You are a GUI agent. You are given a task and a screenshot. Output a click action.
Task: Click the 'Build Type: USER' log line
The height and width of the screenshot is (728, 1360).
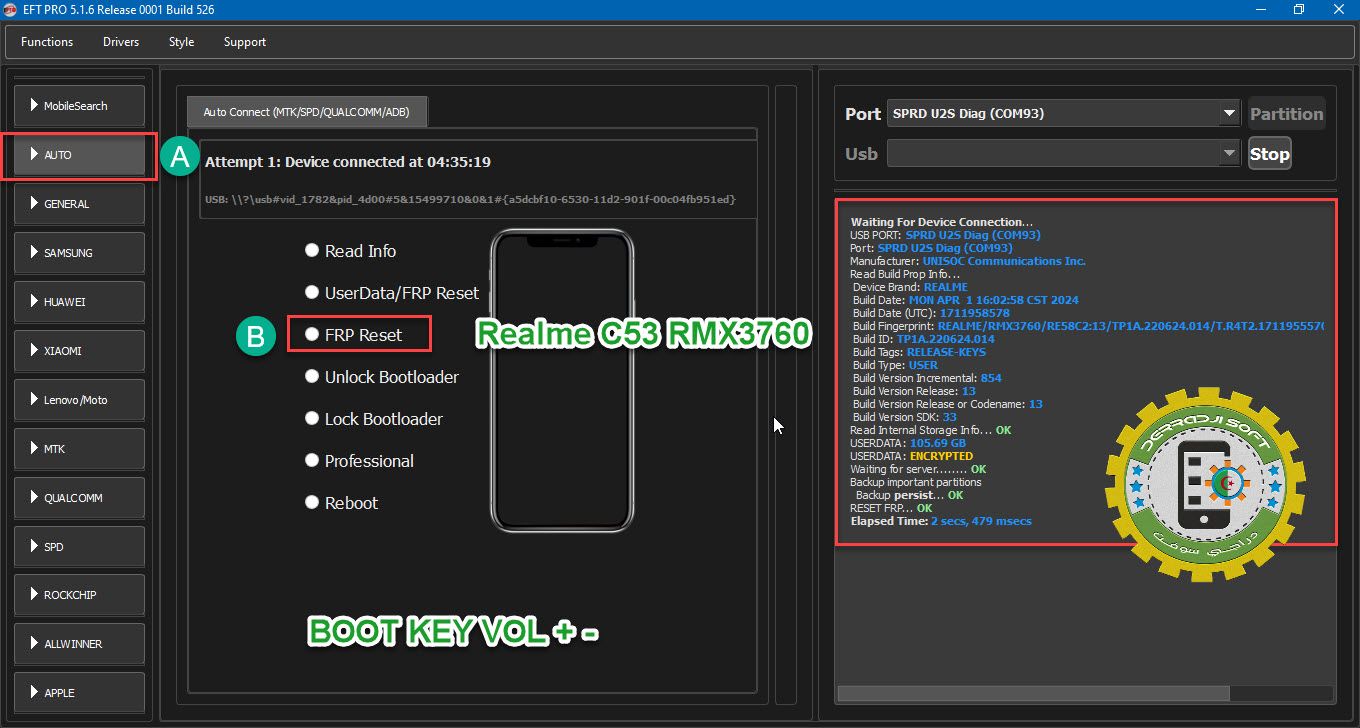pos(895,365)
